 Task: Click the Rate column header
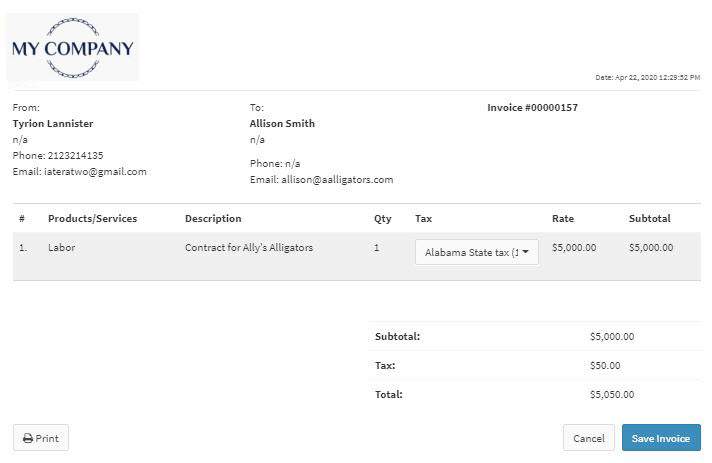563,218
